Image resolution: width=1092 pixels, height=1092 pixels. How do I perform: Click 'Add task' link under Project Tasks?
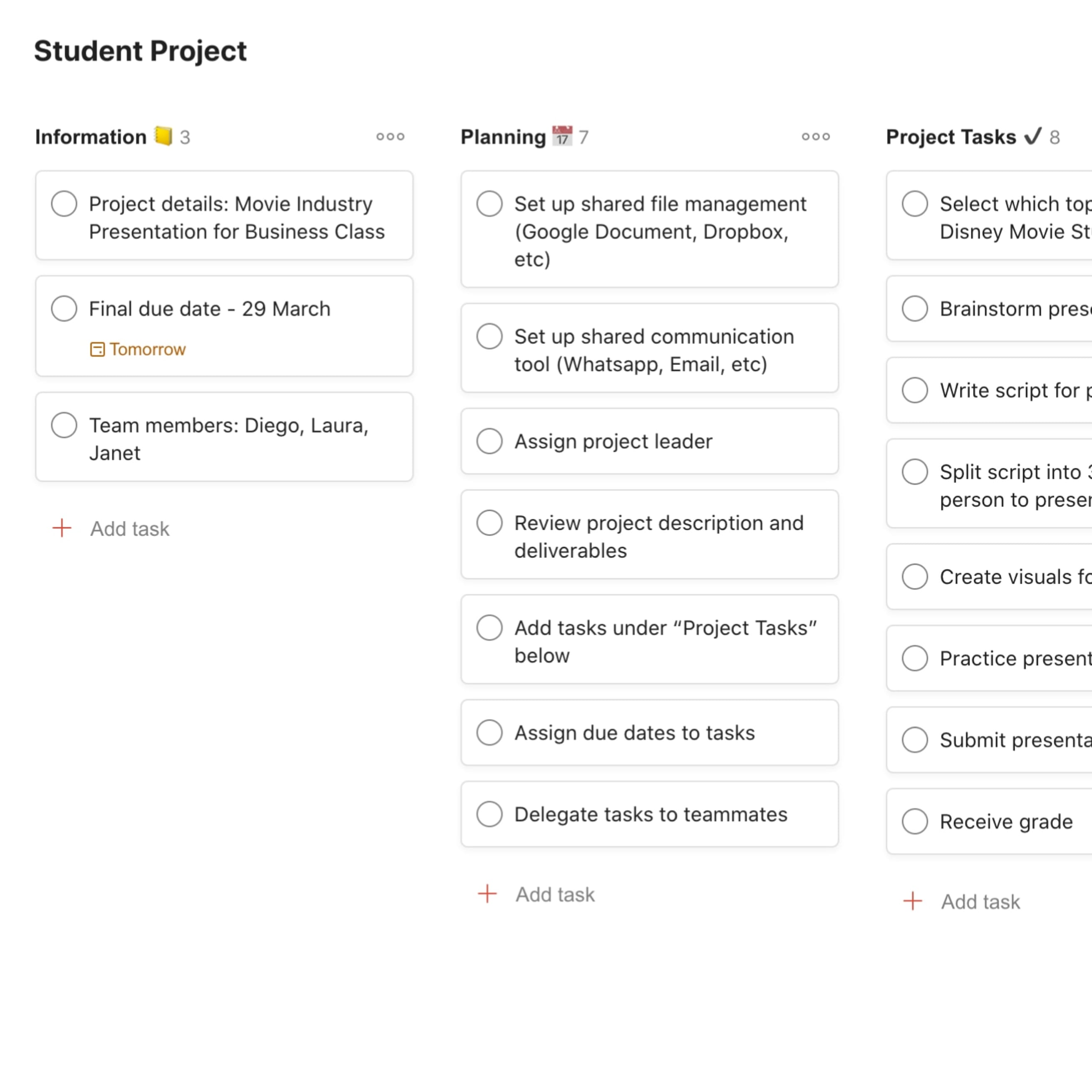click(x=980, y=901)
